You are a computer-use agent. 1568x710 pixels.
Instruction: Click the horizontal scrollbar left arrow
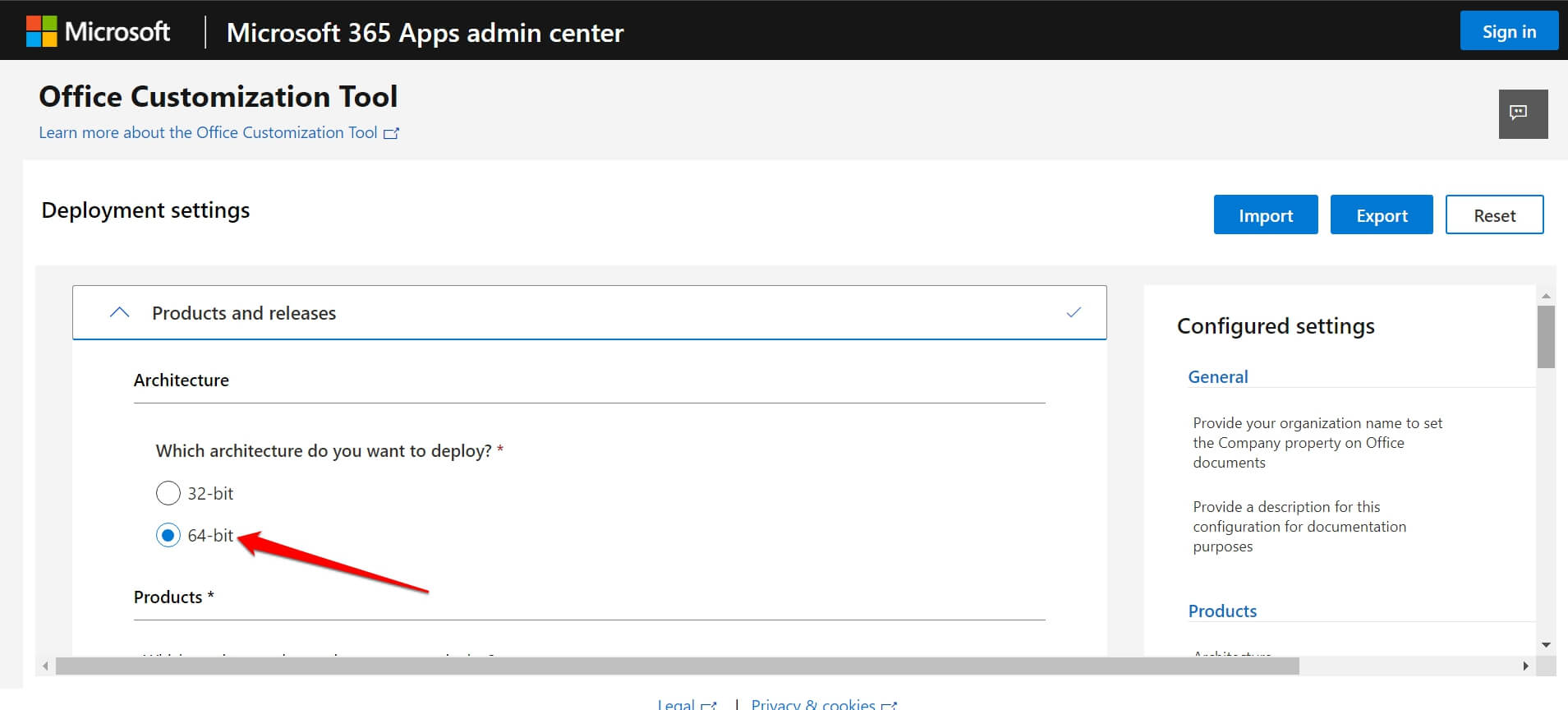(45, 666)
